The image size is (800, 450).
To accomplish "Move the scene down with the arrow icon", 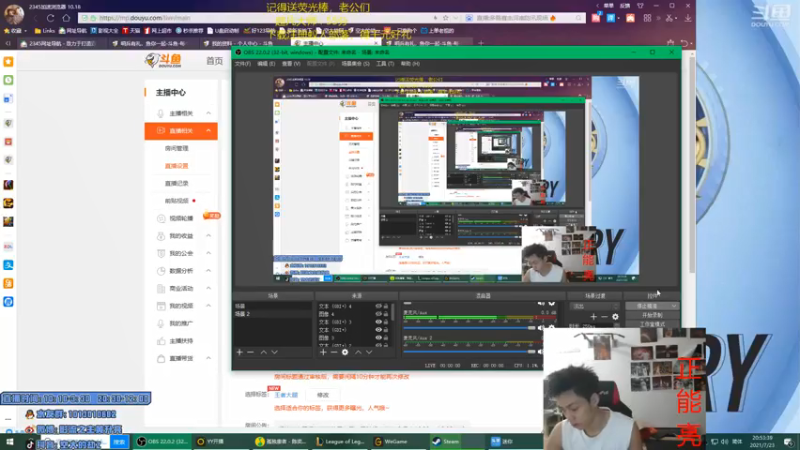I will pyautogui.click(x=274, y=352).
